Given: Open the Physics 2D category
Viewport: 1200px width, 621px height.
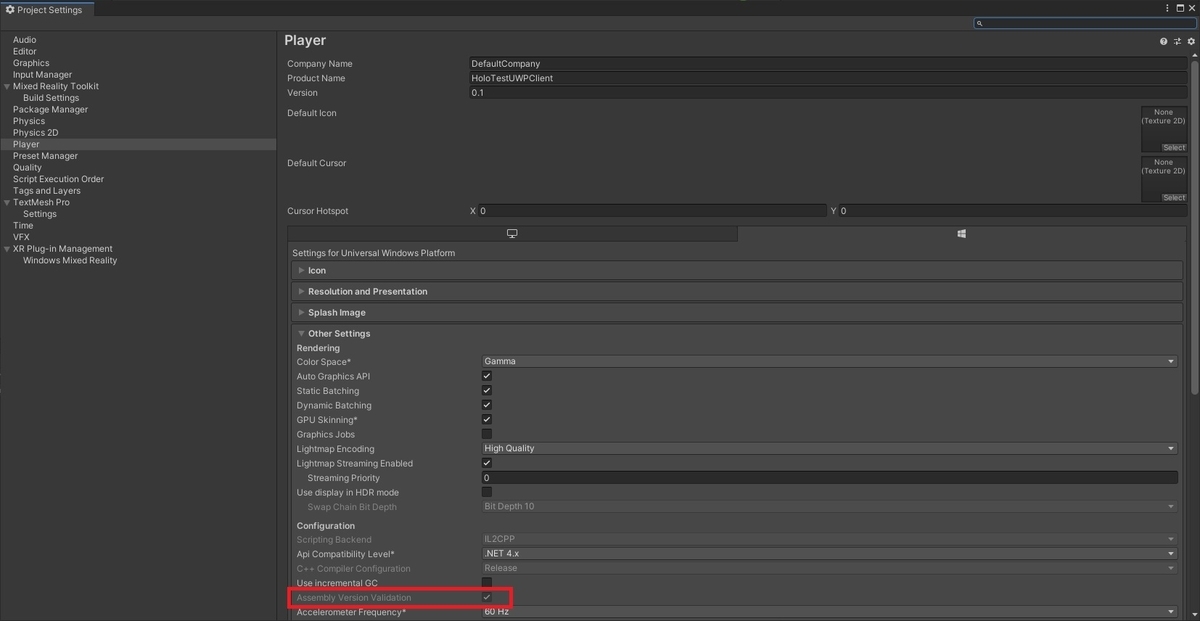Looking at the screenshot, I should point(36,132).
